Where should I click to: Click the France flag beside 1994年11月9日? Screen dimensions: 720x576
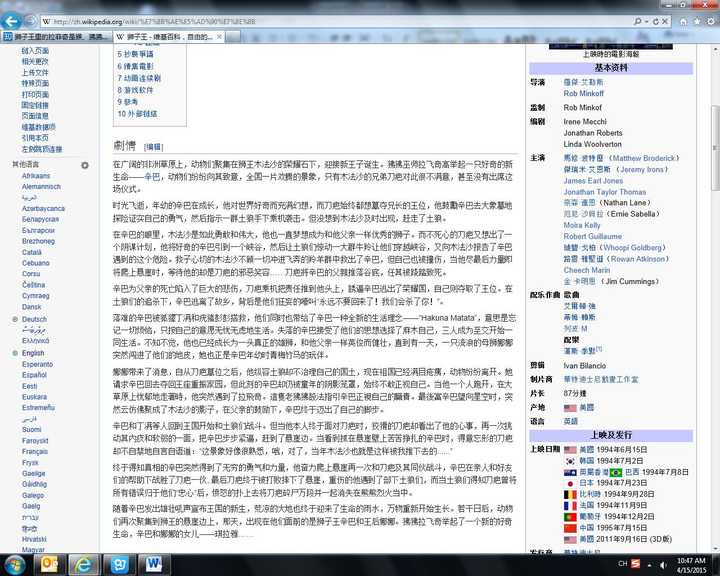pos(570,505)
